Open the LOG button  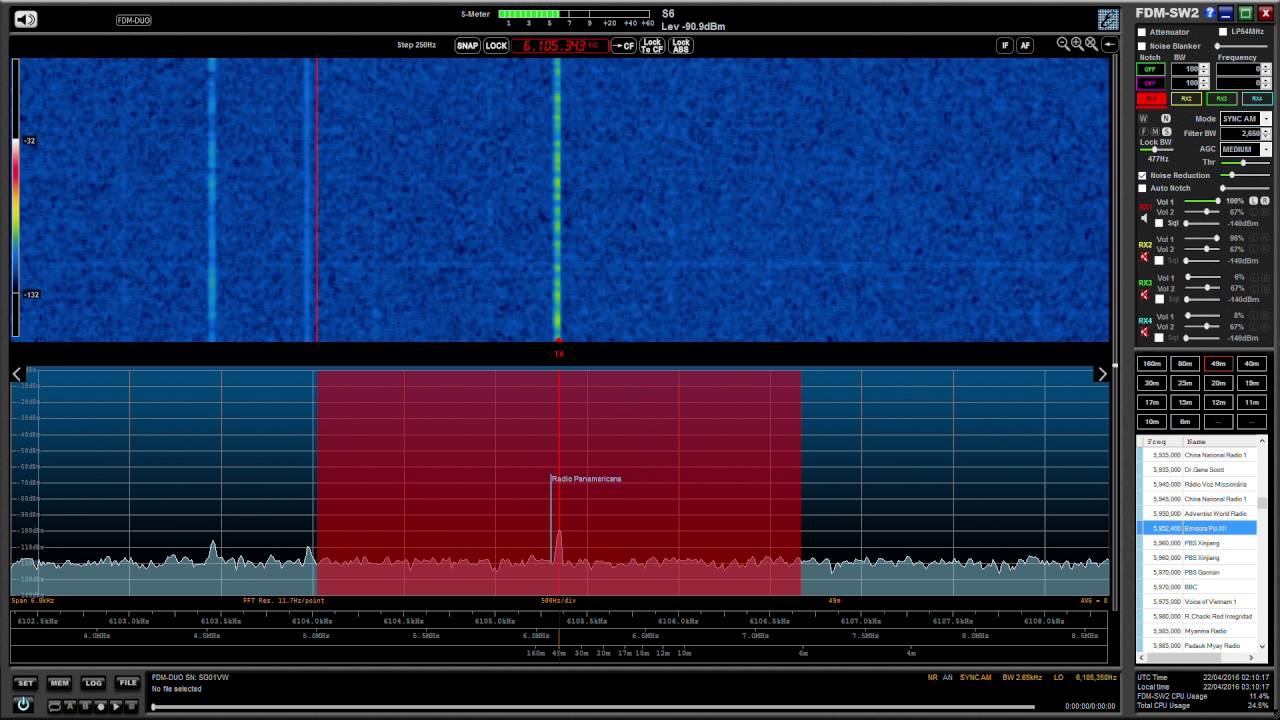coord(93,683)
